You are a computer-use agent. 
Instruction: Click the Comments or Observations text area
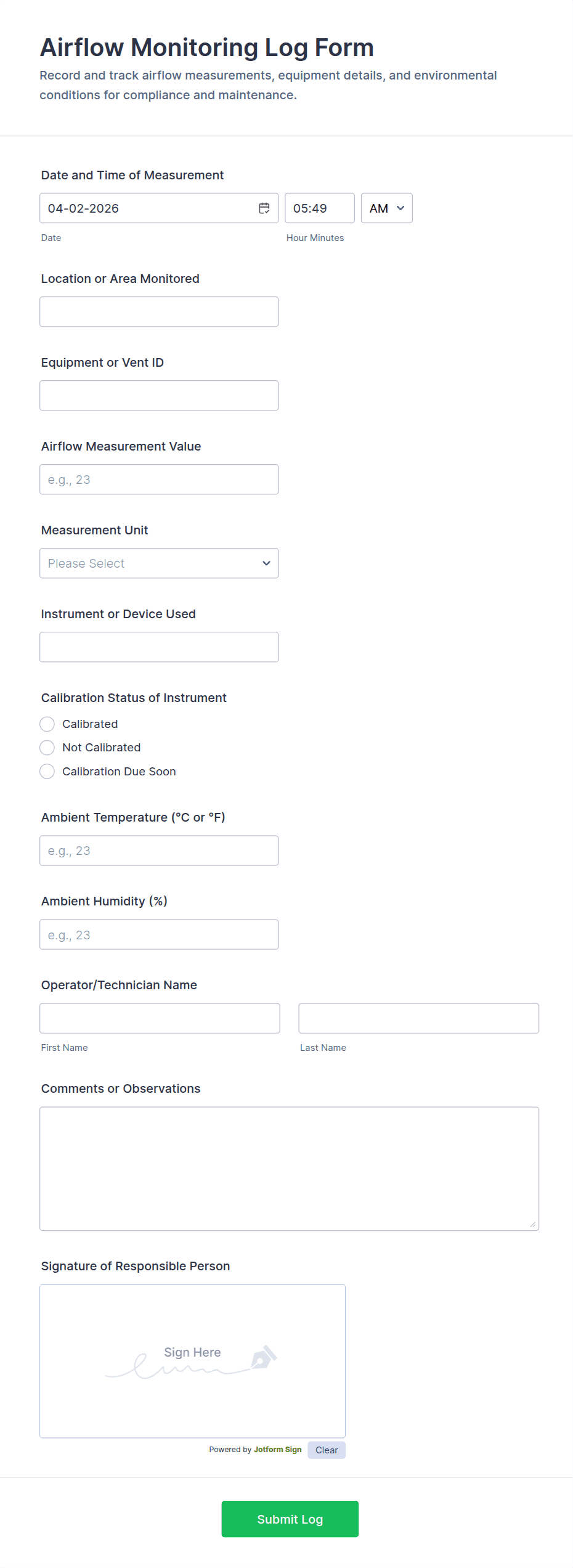[289, 1169]
